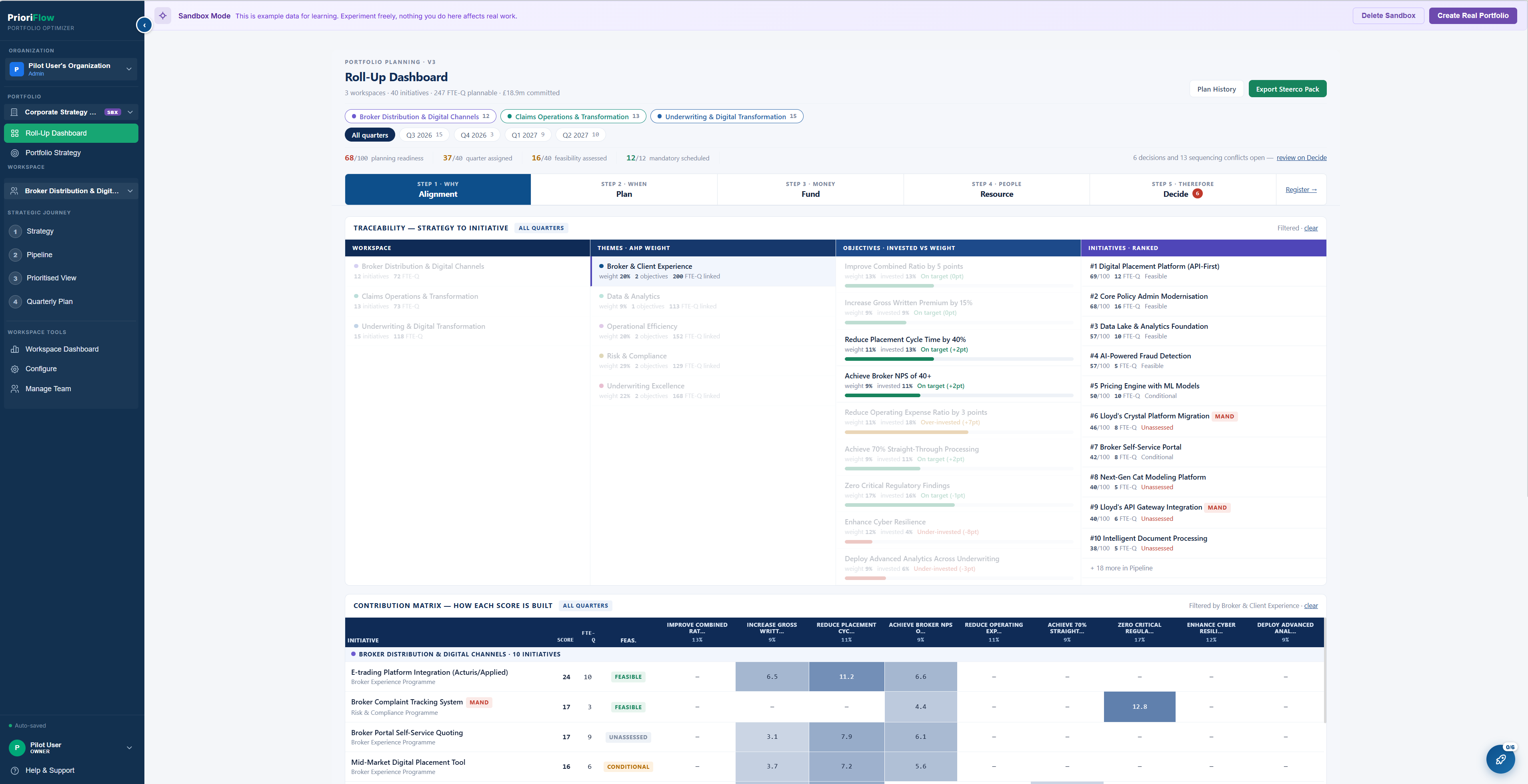Select the Risk & Compliance theme row
Image resolution: width=1528 pixels, height=784 pixels.
[713, 360]
